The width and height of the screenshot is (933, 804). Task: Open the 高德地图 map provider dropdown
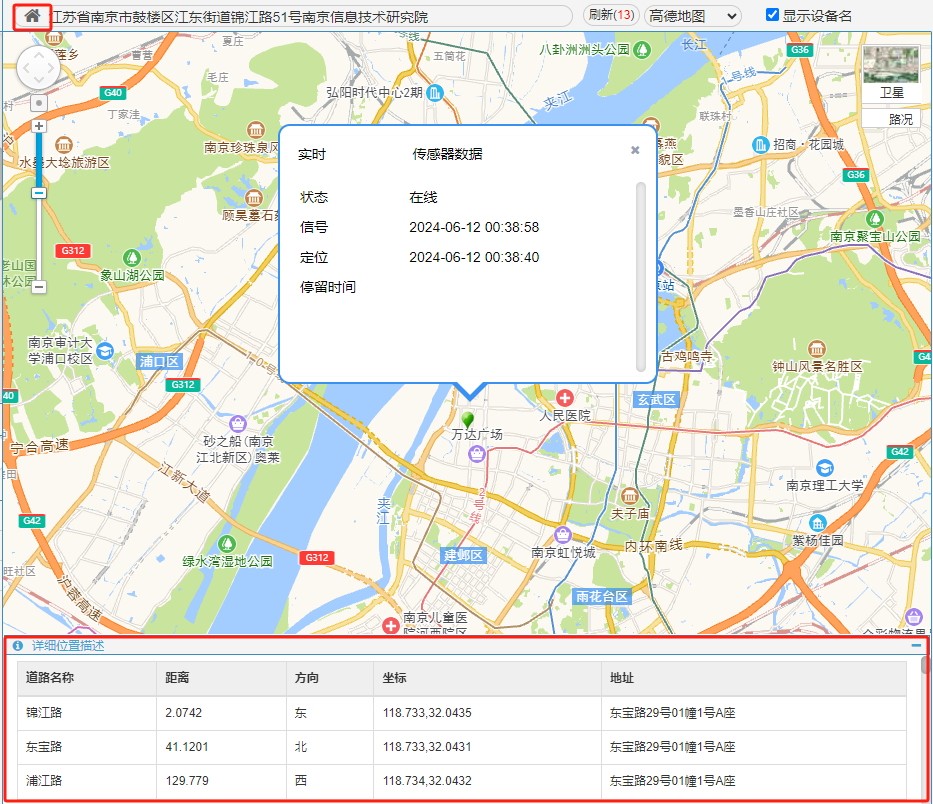coord(692,16)
